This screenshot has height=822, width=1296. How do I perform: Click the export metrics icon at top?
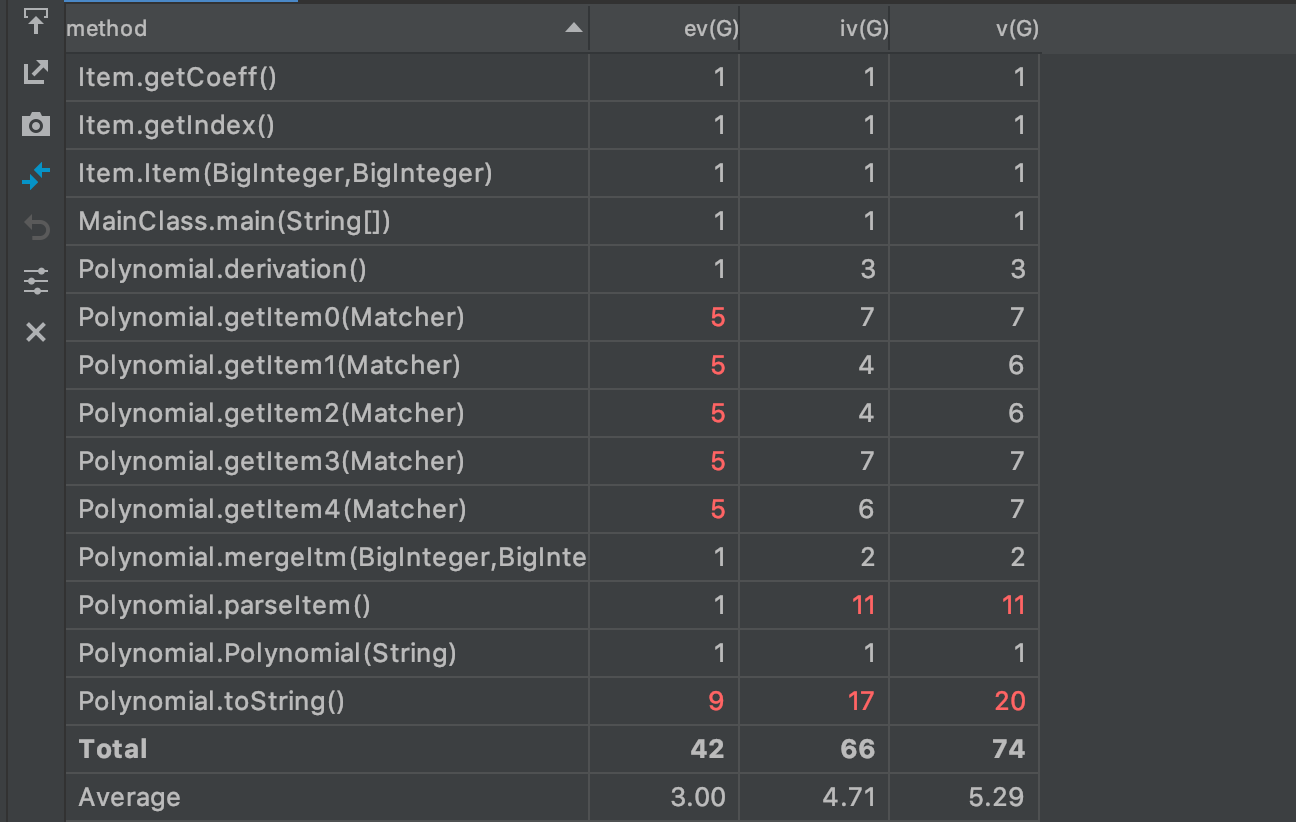36,20
